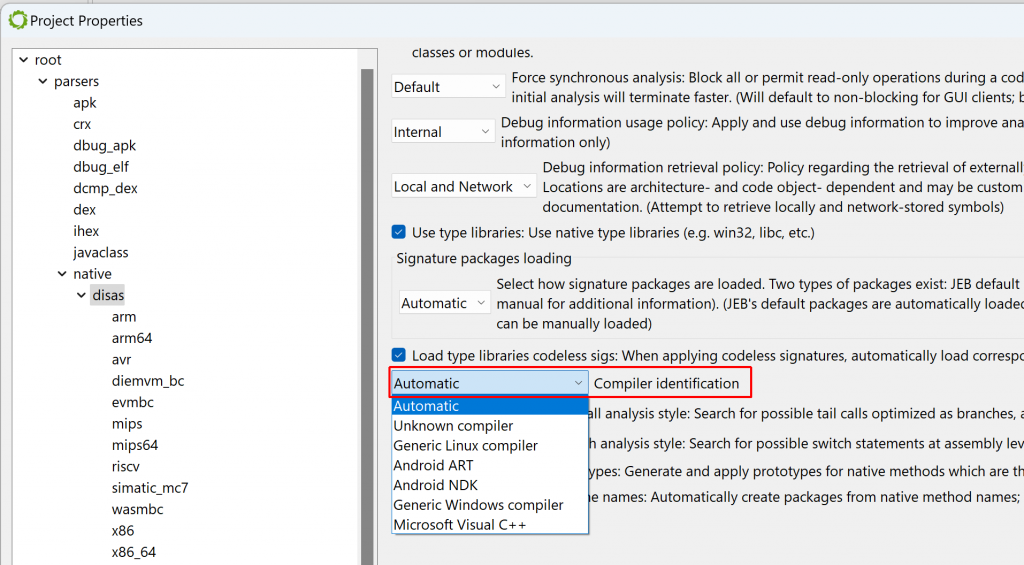Collapse the root tree node
The image size is (1024, 565).
coord(23,60)
